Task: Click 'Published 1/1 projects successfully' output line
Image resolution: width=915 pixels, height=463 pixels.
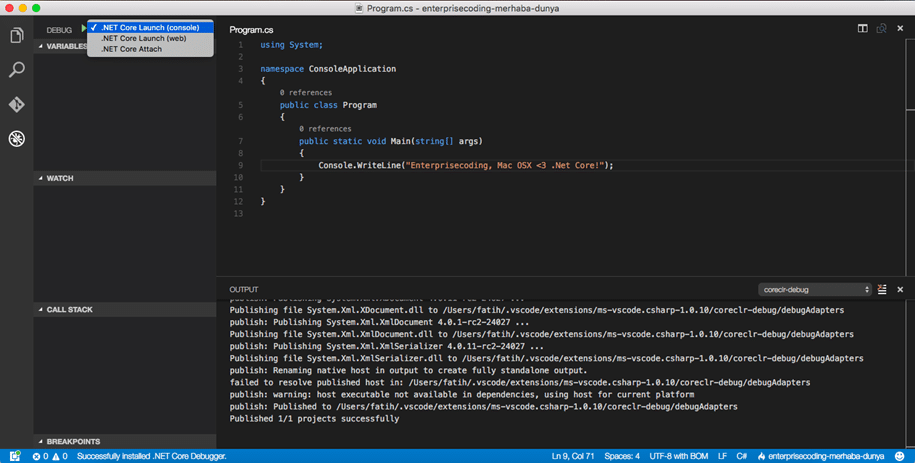Action: 314,419
